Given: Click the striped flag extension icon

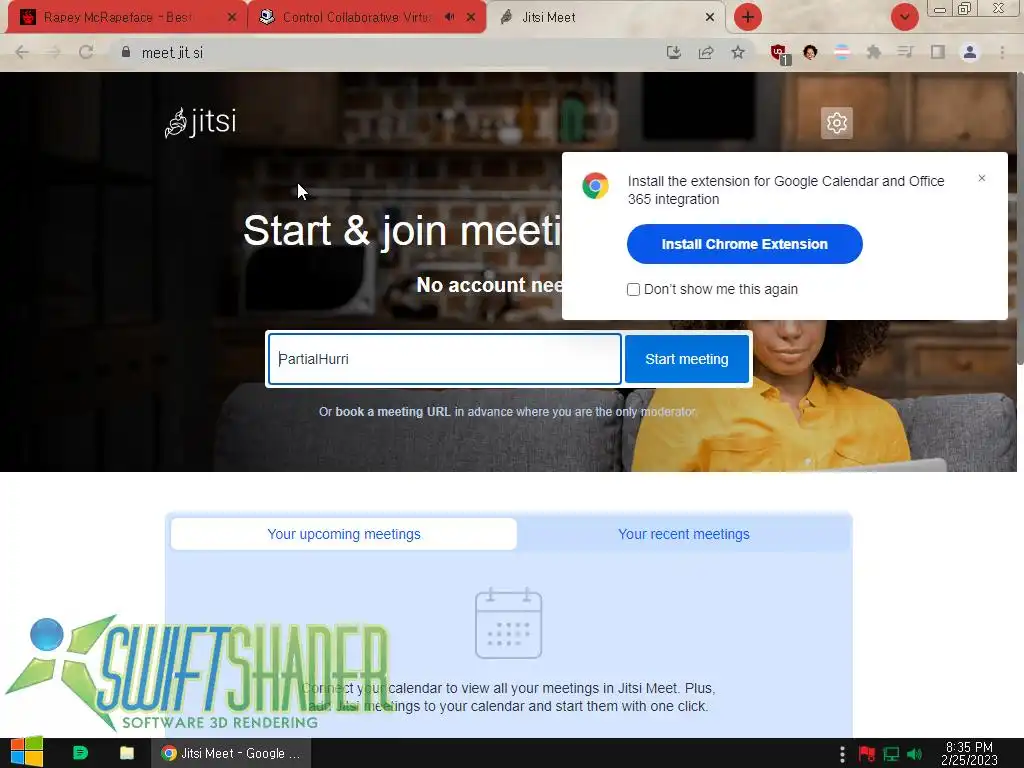Looking at the screenshot, I should (842, 52).
